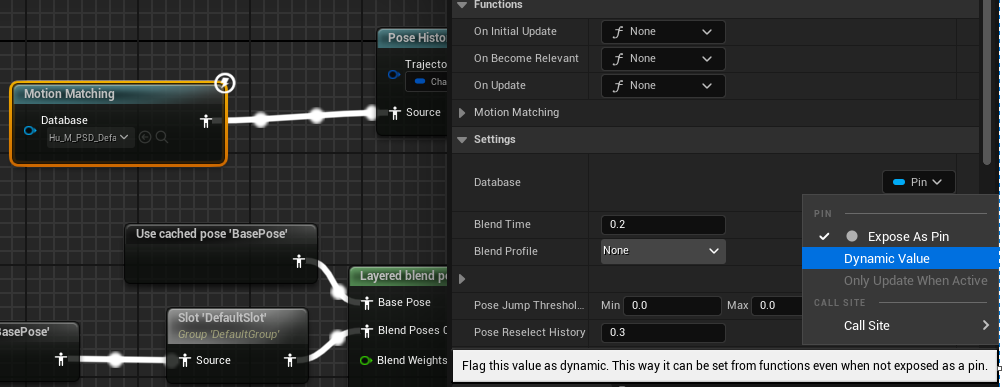Collapse the Settings category
1005x387 pixels.
point(462,140)
